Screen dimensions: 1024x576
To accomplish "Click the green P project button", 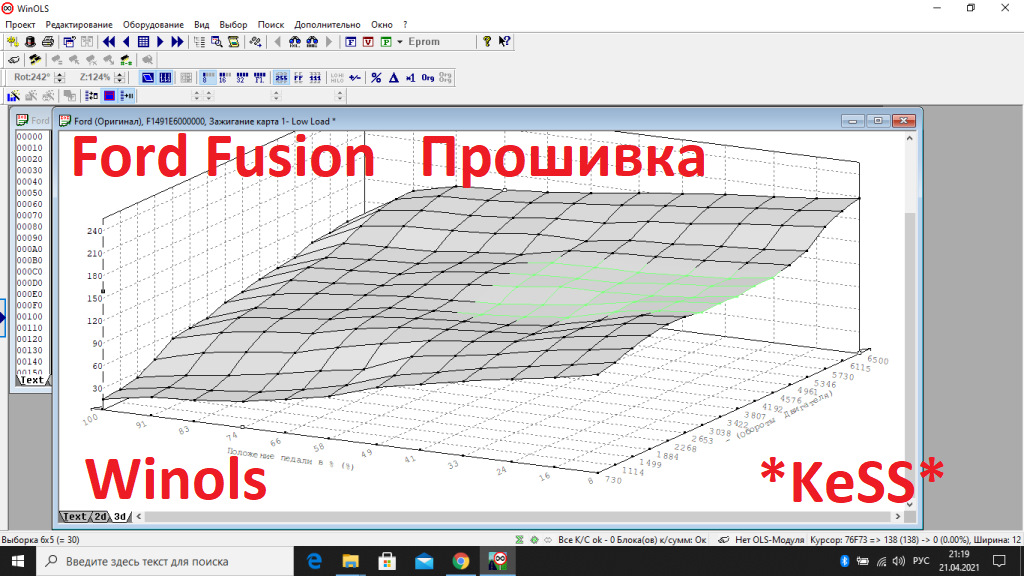I will click(386, 42).
